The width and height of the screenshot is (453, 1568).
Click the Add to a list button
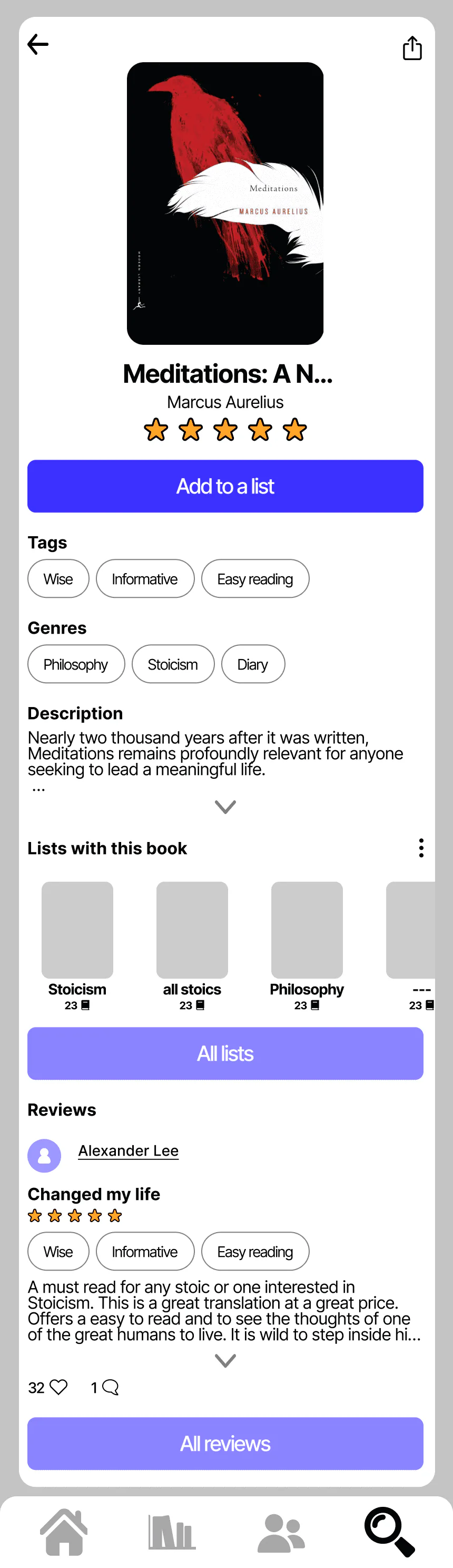225,486
